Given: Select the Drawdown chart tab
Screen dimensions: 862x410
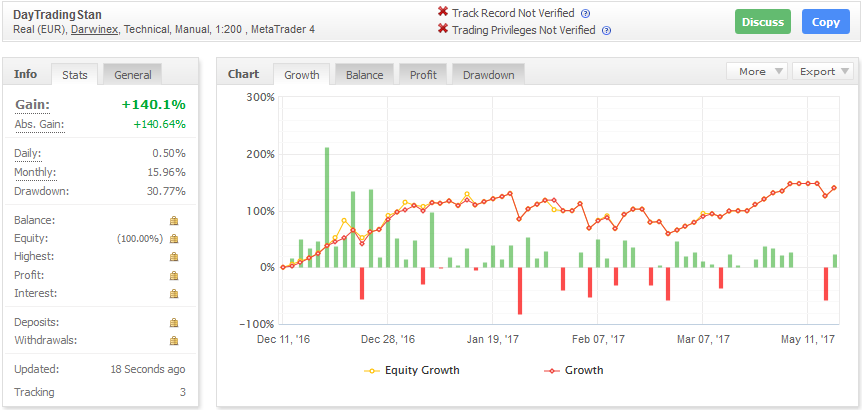Looking at the screenshot, I should point(489,75).
